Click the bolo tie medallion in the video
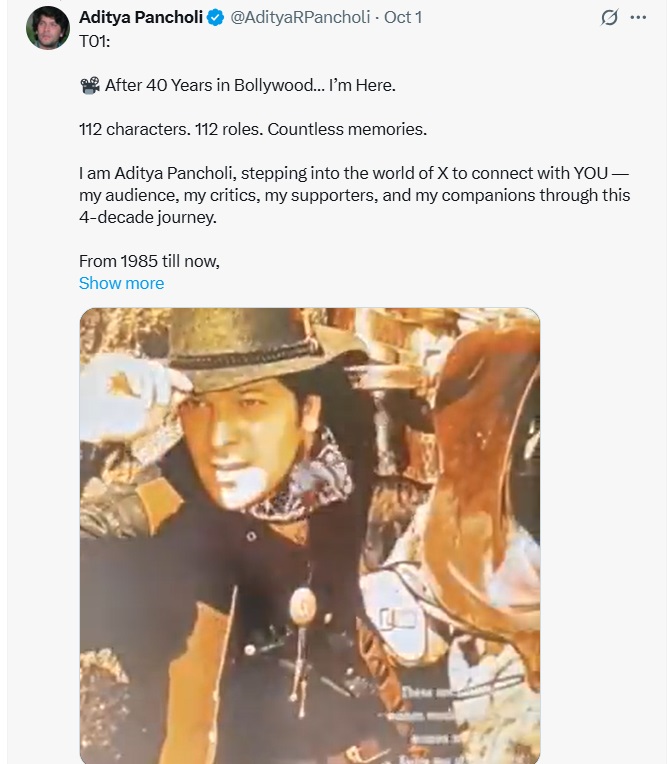 (x=303, y=604)
